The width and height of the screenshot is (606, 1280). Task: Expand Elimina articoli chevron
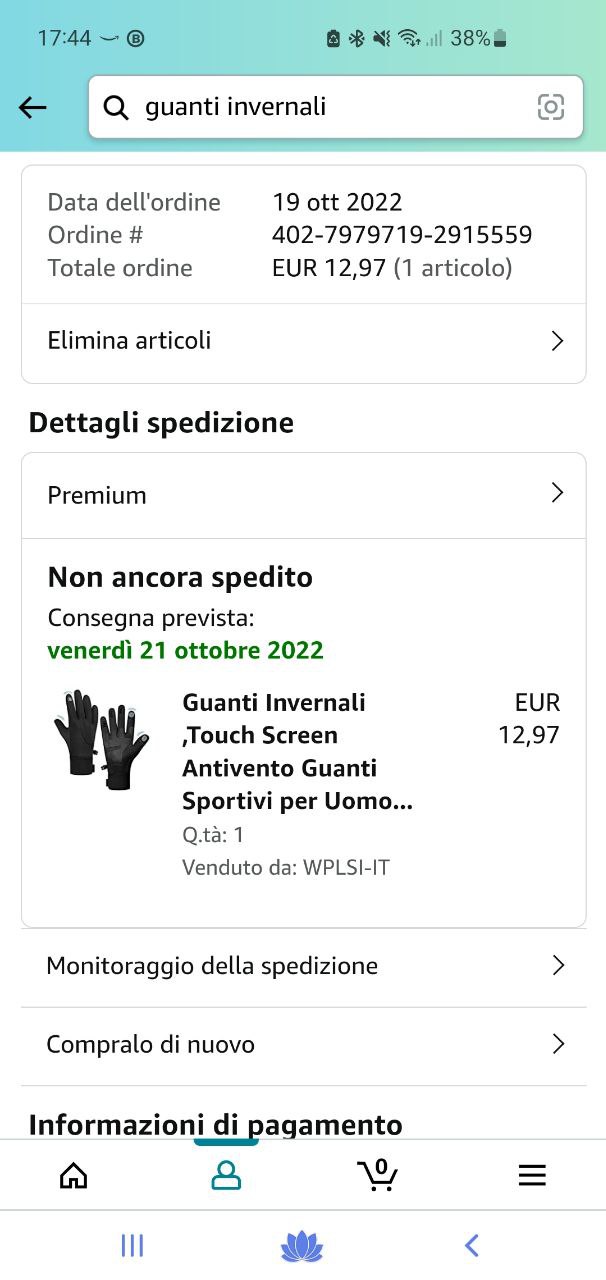point(558,341)
